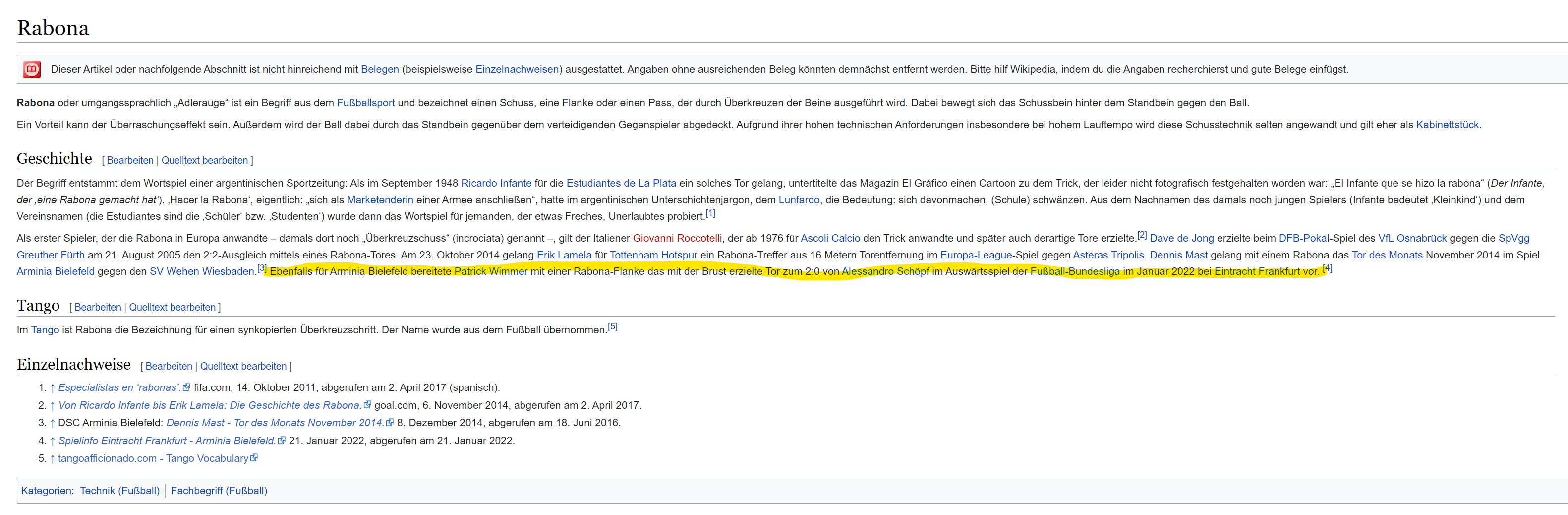Click footnote marker [3]
Image resolution: width=1568 pixels, height=515 pixels.
click(262, 267)
